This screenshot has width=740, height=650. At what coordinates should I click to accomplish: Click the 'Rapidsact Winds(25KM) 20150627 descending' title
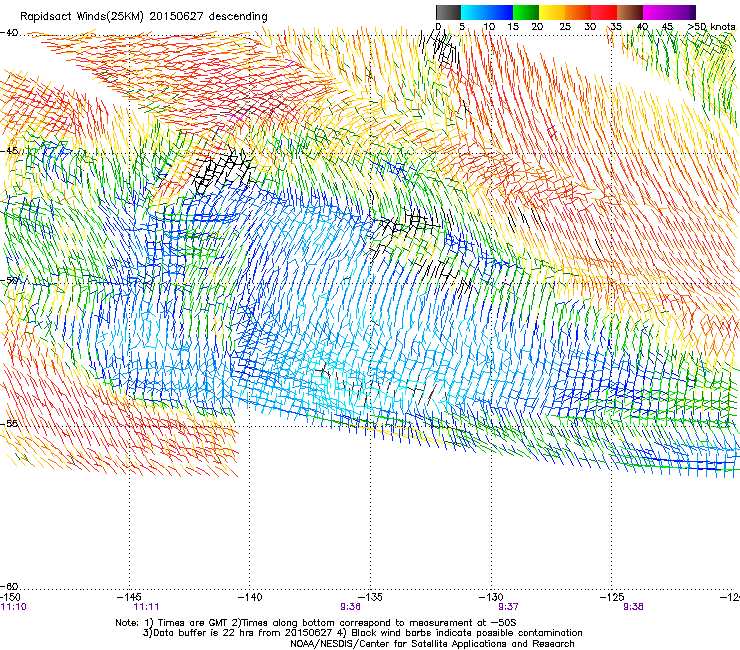144,17
